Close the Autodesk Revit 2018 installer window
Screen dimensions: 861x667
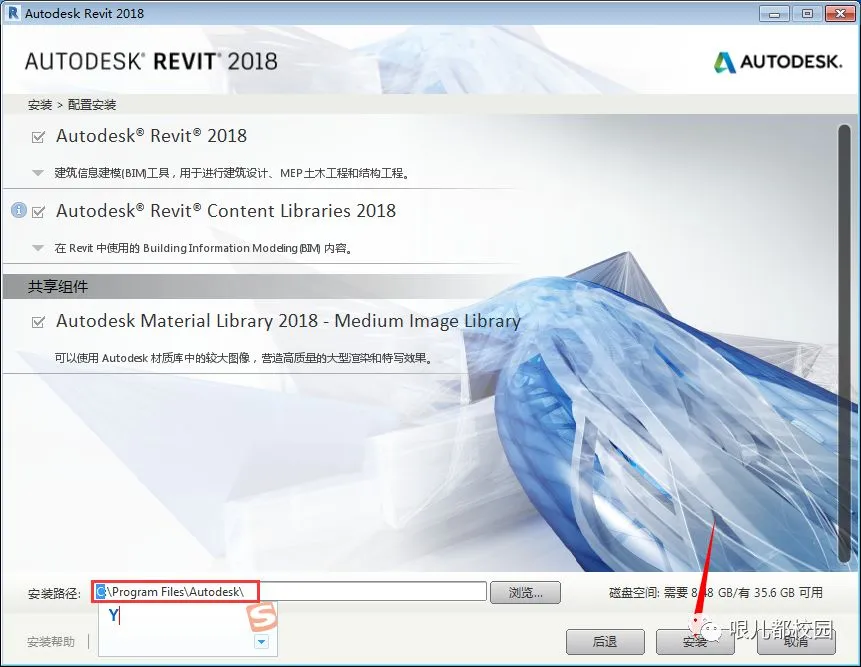click(x=840, y=14)
